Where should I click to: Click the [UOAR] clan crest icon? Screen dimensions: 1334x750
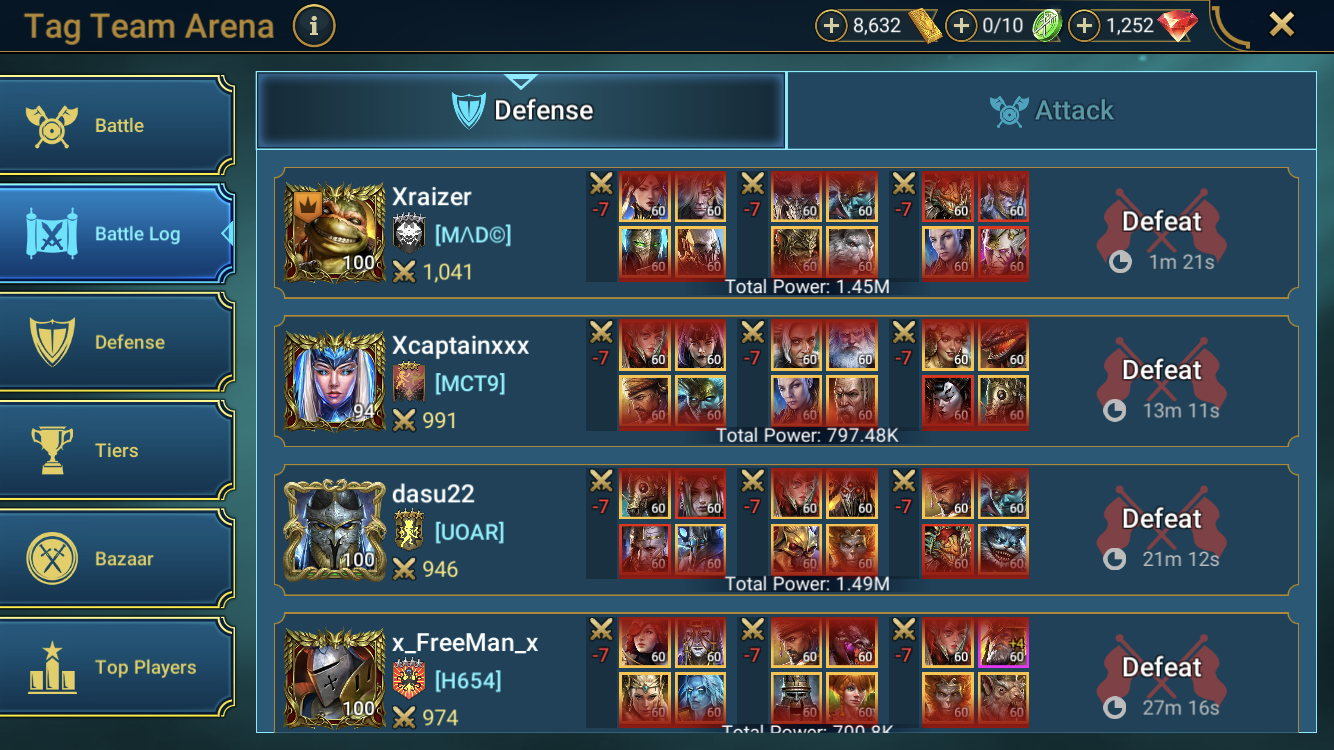[x=409, y=531]
